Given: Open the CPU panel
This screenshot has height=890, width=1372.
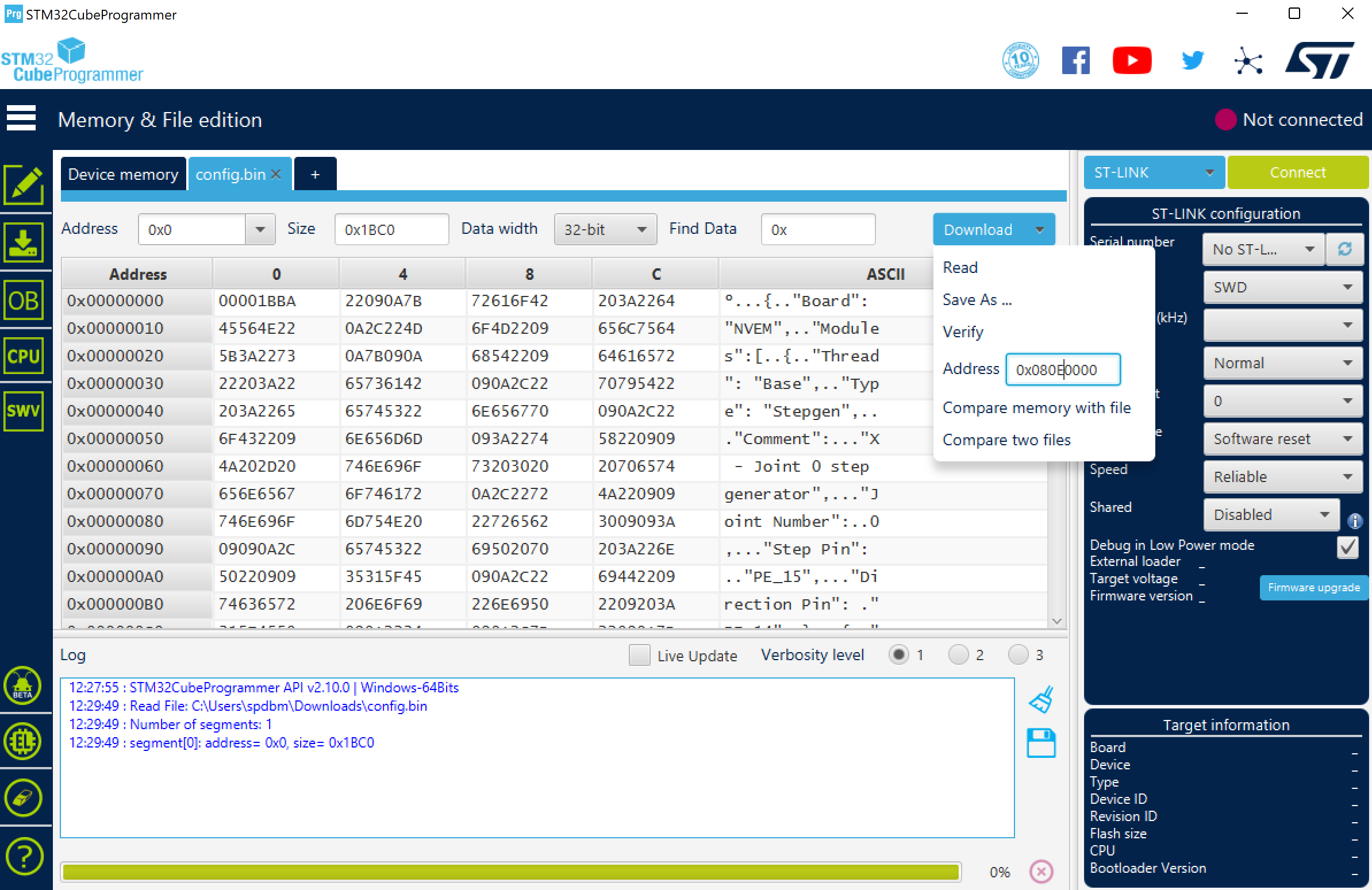Looking at the screenshot, I should coord(24,356).
